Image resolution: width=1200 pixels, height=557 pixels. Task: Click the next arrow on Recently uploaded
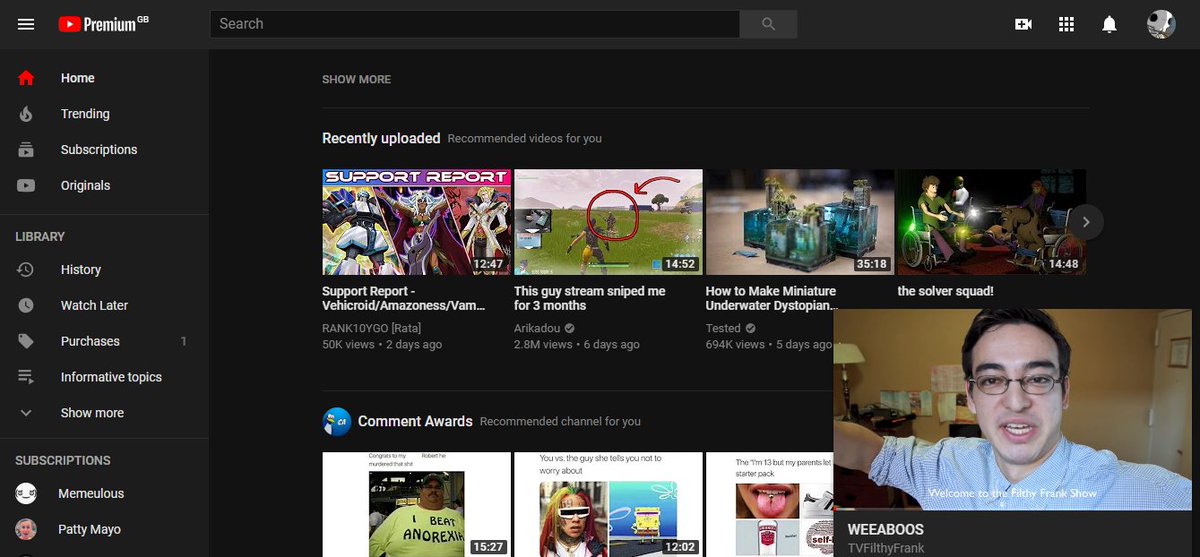1086,222
